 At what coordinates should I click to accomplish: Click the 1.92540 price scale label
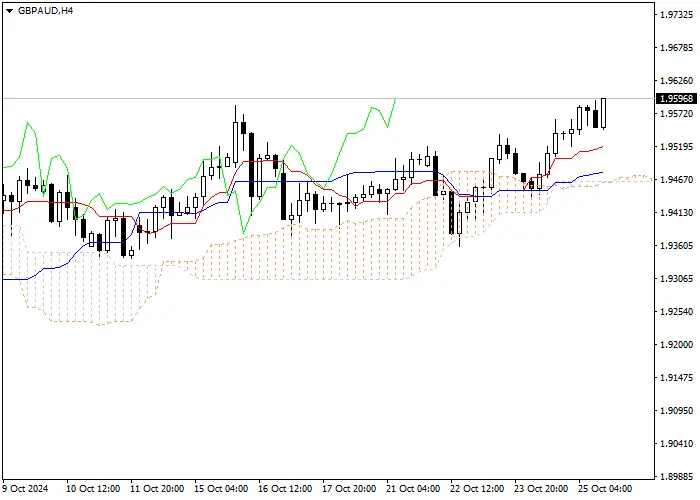(x=677, y=312)
